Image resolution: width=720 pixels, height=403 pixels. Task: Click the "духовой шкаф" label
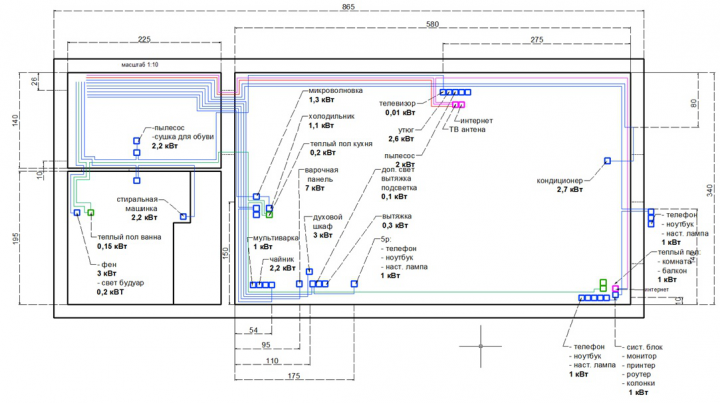point(327,221)
